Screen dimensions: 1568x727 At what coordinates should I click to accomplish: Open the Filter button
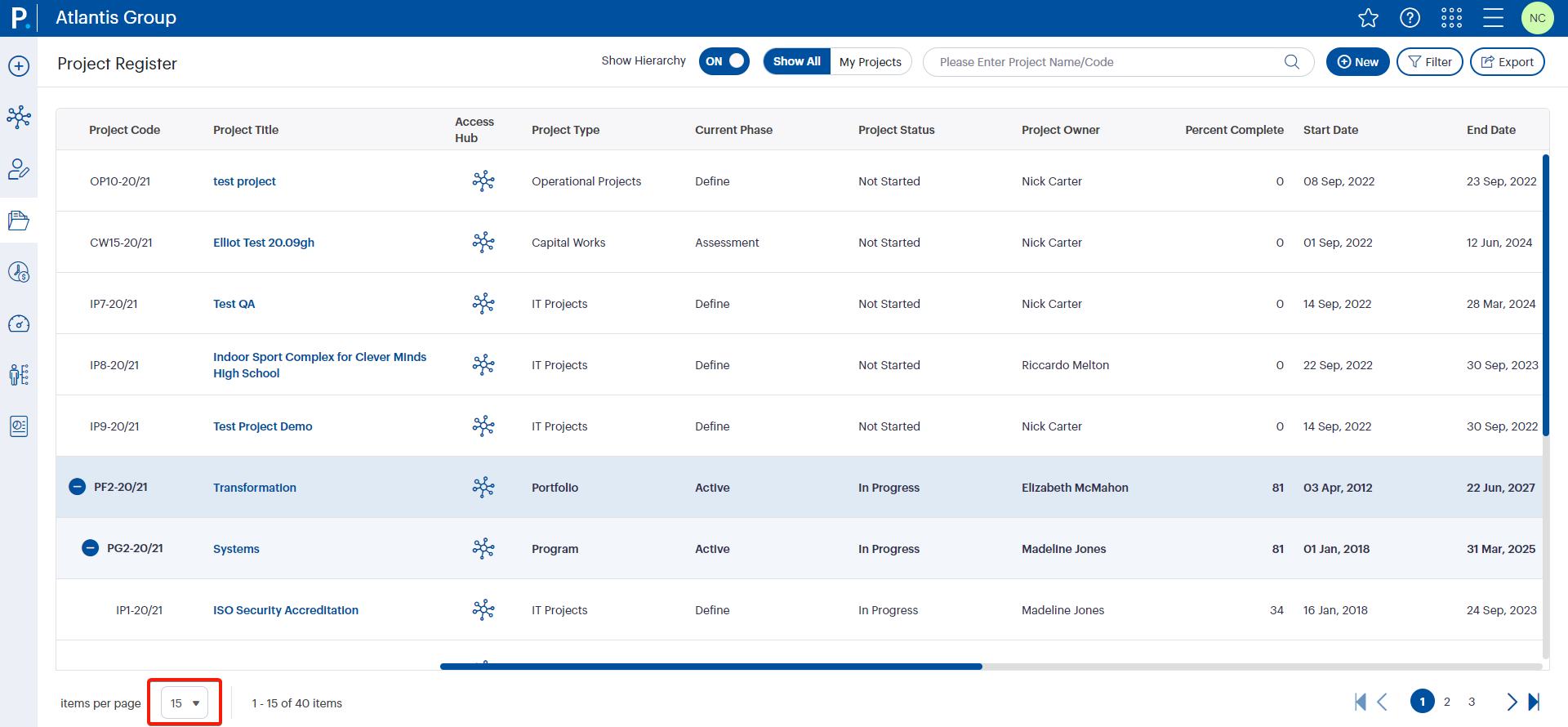click(x=1430, y=62)
